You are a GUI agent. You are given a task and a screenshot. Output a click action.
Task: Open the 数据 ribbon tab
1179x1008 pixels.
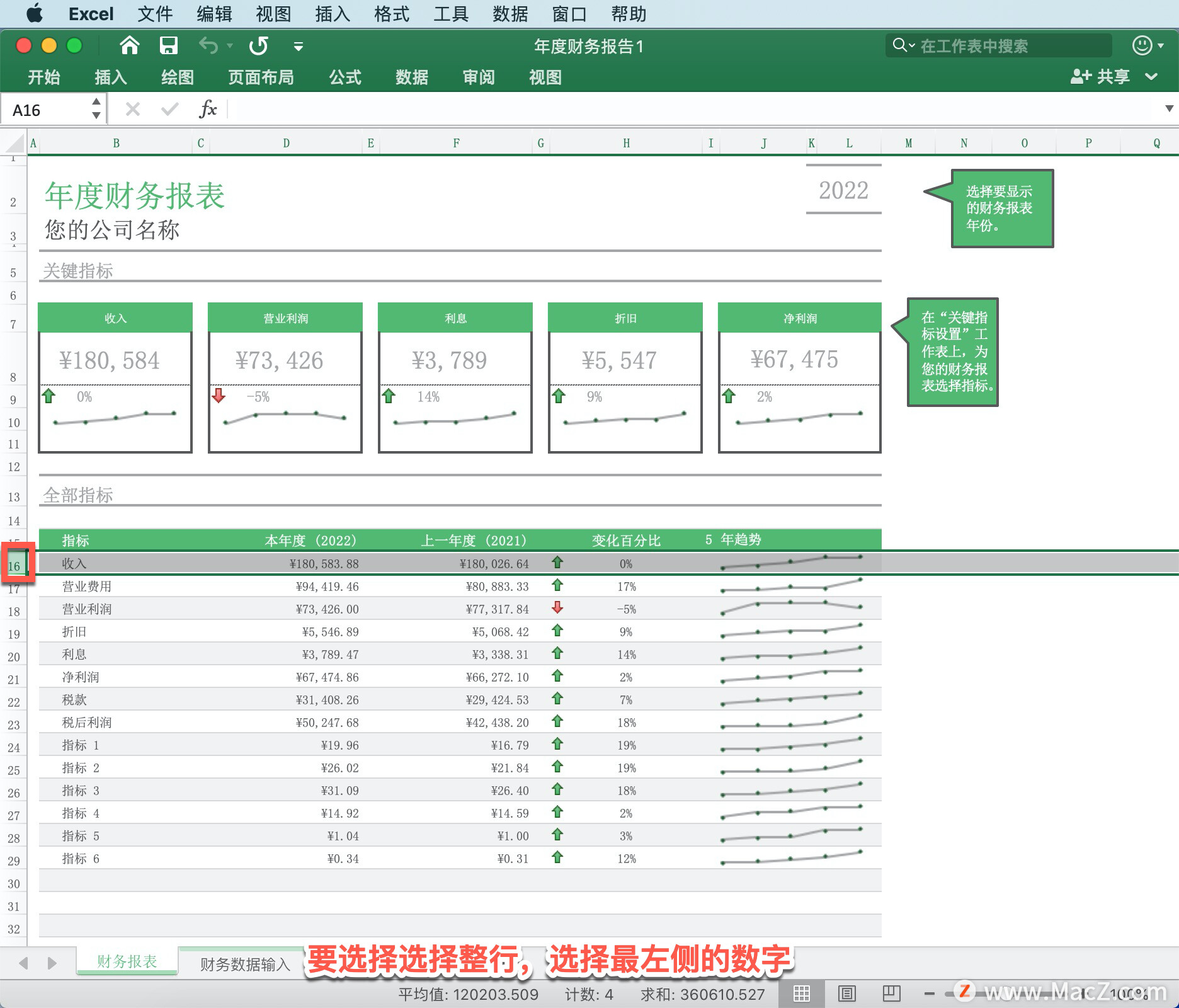[412, 77]
